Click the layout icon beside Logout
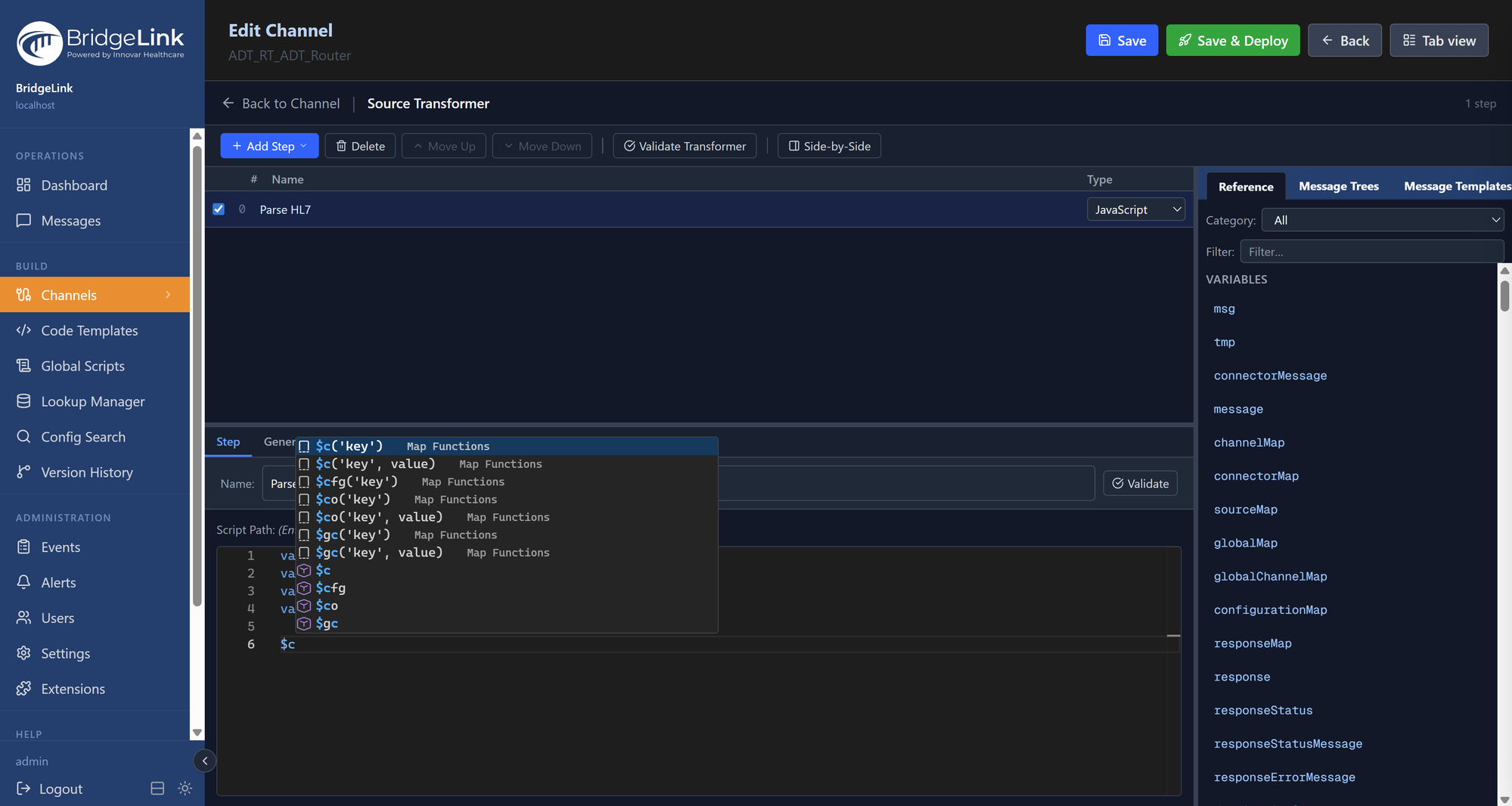 point(157,789)
